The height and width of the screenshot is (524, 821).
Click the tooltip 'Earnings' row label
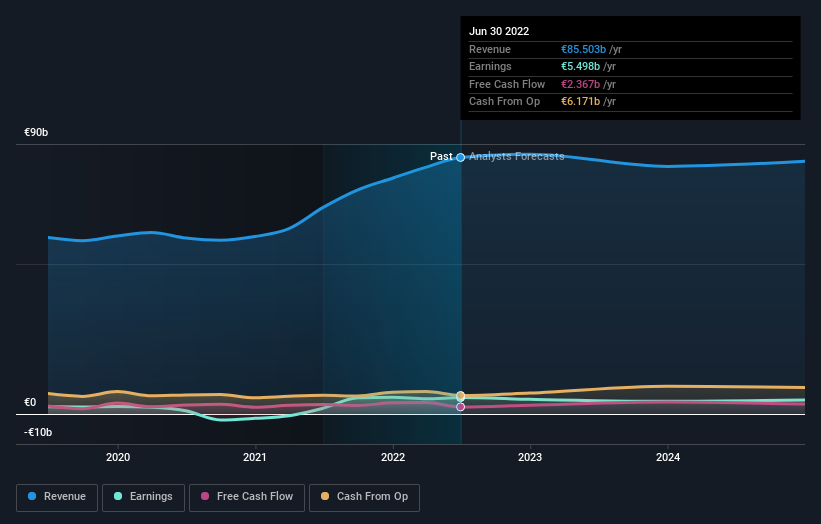pos(490,66)
